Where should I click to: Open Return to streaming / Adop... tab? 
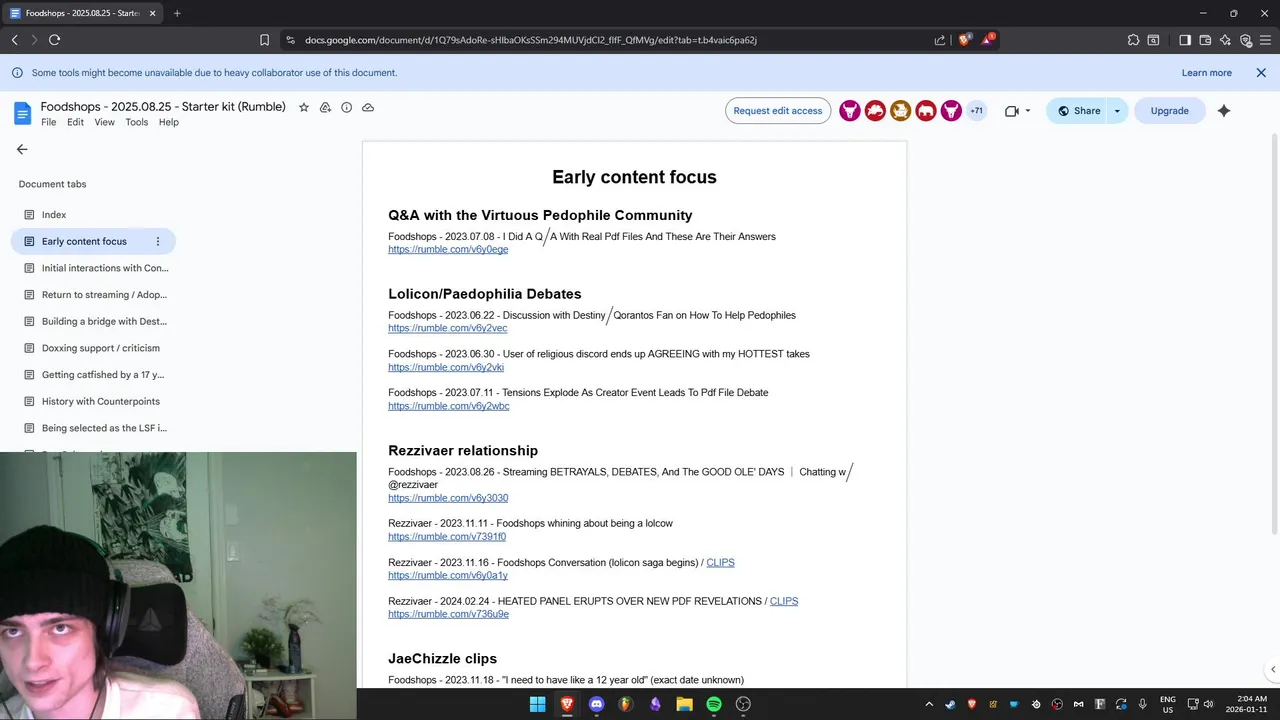[93, 294]
